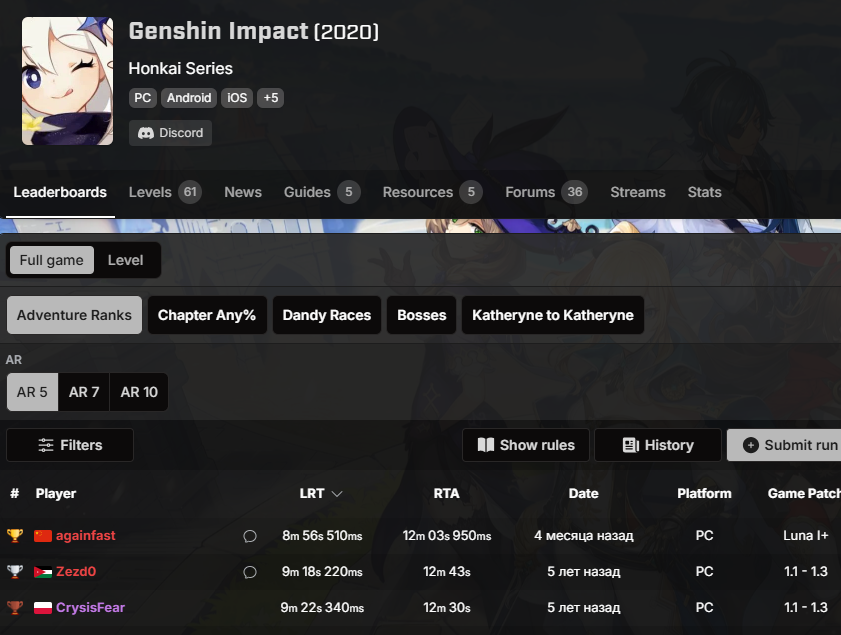Open the Genshin Impact cover thumbnail
The width and height of the screenshot is (841, 635).
coord(68,81)
